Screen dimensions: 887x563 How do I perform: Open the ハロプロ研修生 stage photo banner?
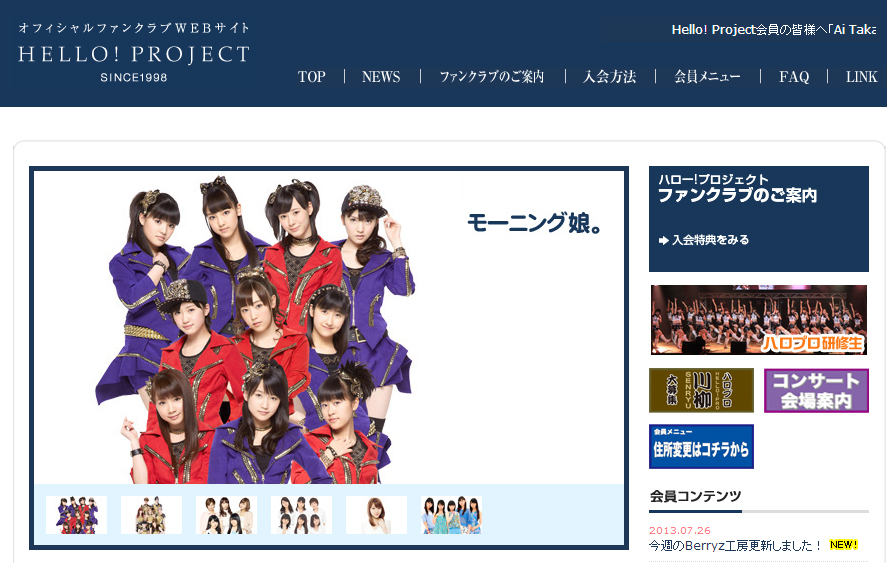point(758,320)
